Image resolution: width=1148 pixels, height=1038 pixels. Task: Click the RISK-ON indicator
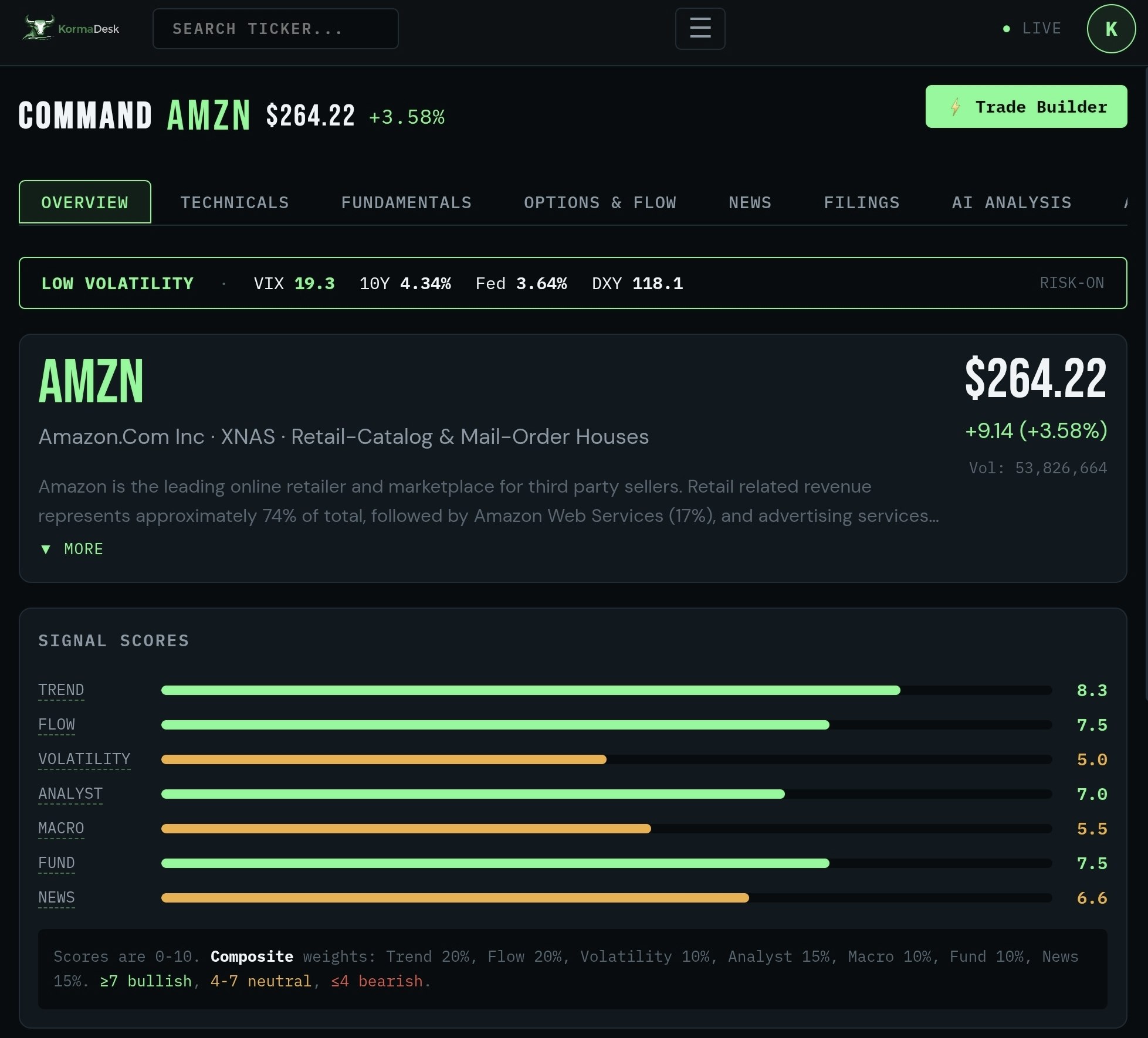pyautogui.click(x=1072, y=283)
